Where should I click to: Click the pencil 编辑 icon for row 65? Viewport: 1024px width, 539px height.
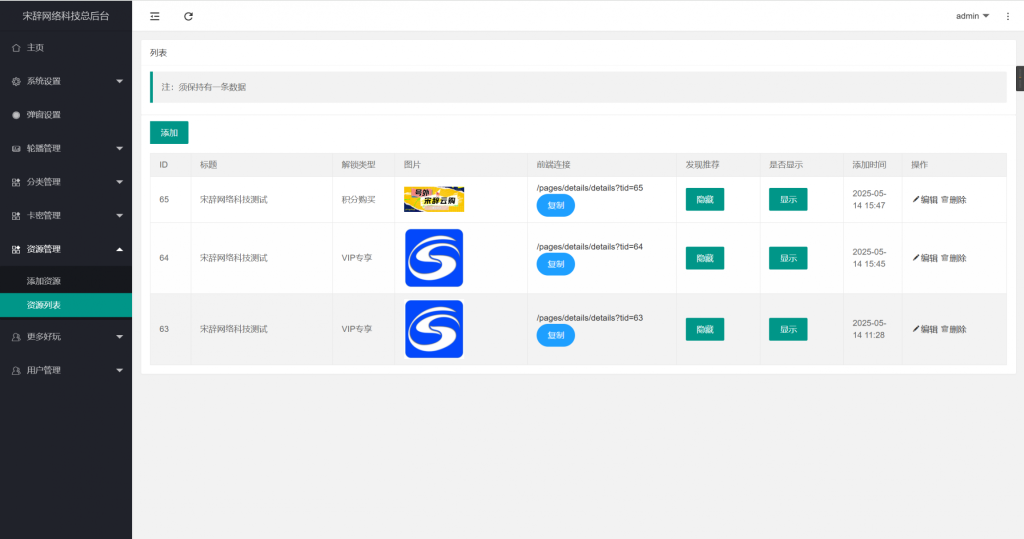point(916,200)
